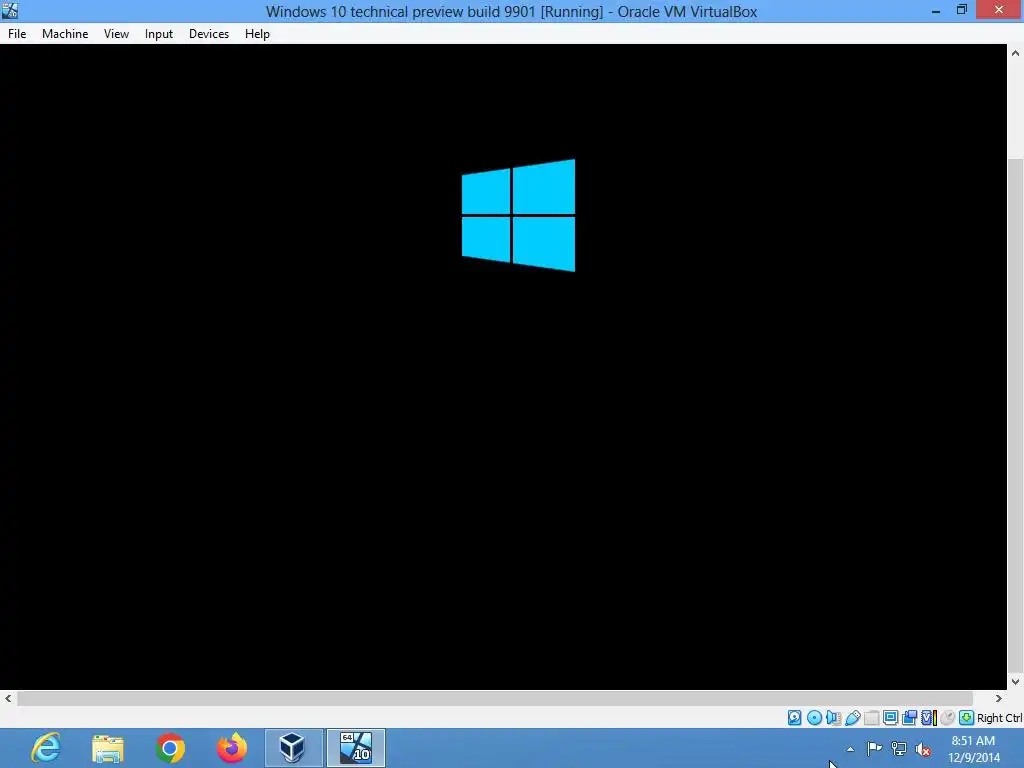1024x768 pixels.
Task: Launch Google Chrome from the taskbar
Action: tap(170, 748)
